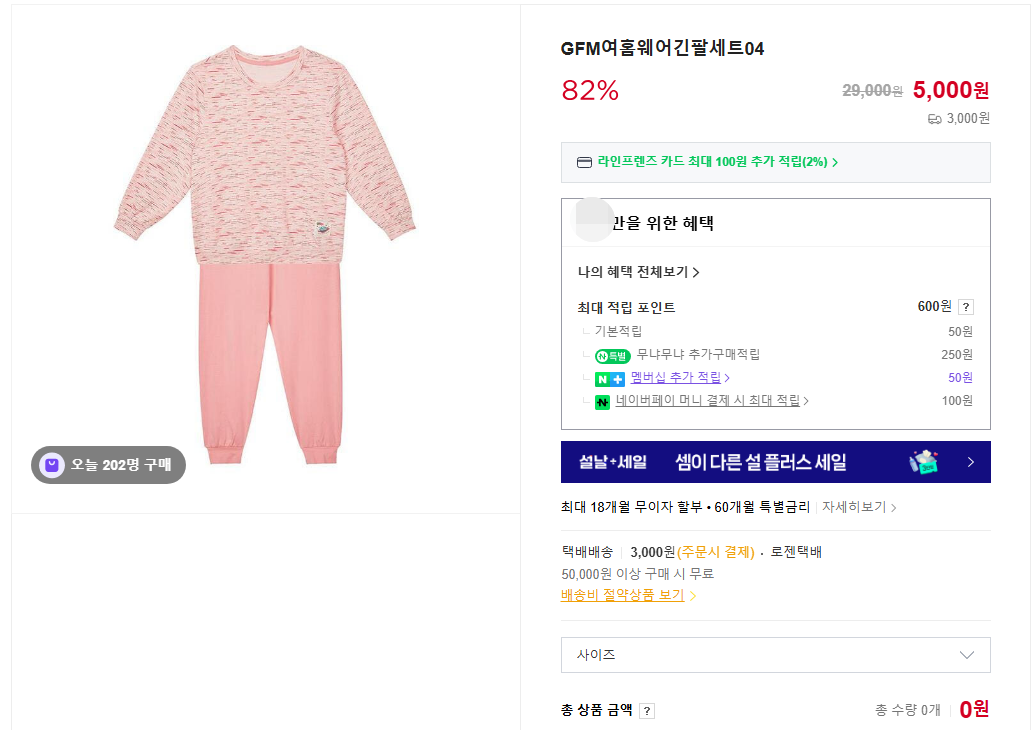Click the credit card icon in 라인프렌즈 banner
Image resolution: width=1034 pixels, height=730 pixels.
point(584,162)
